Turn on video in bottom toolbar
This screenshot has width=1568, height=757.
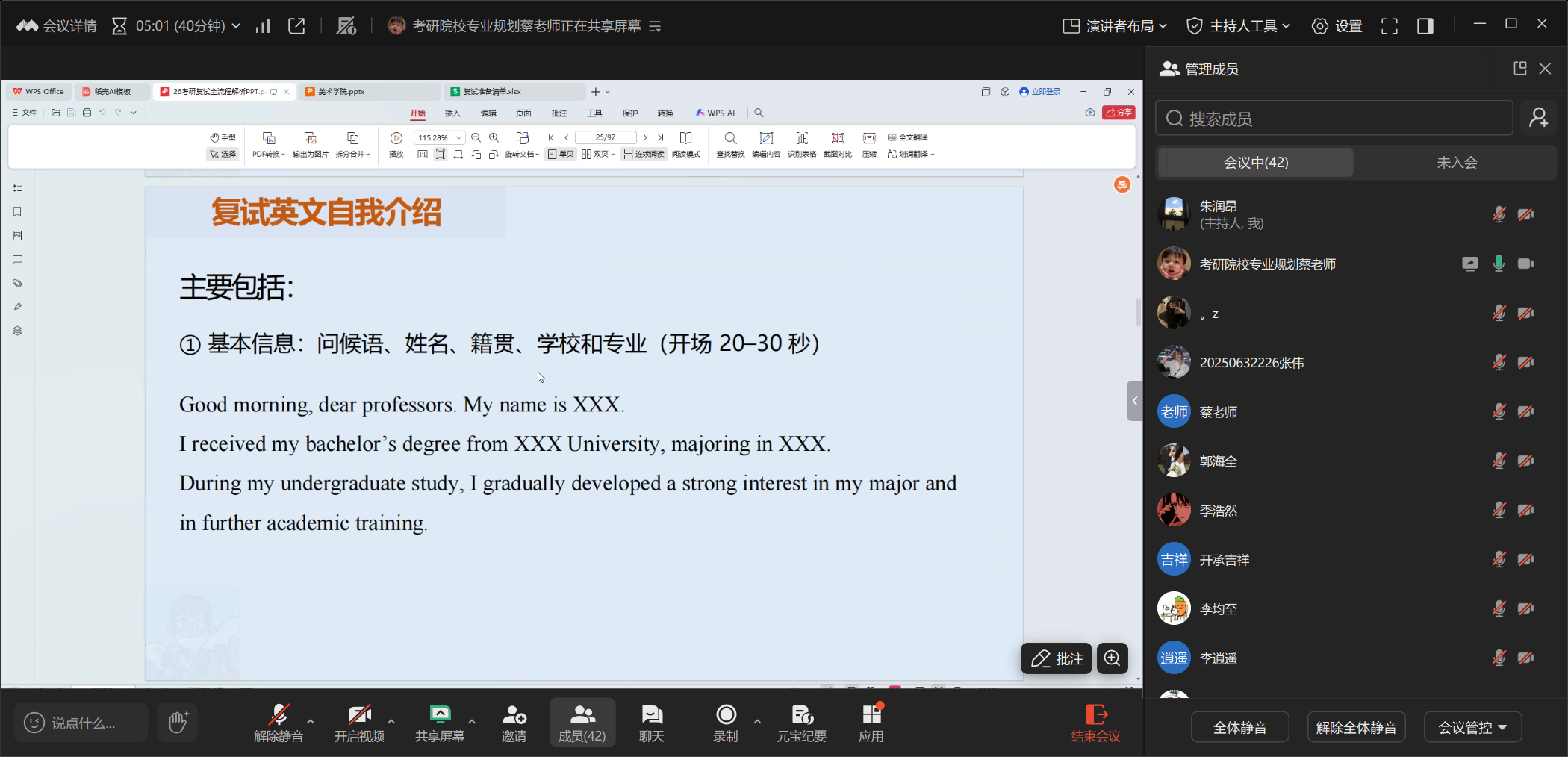point(359,723)
